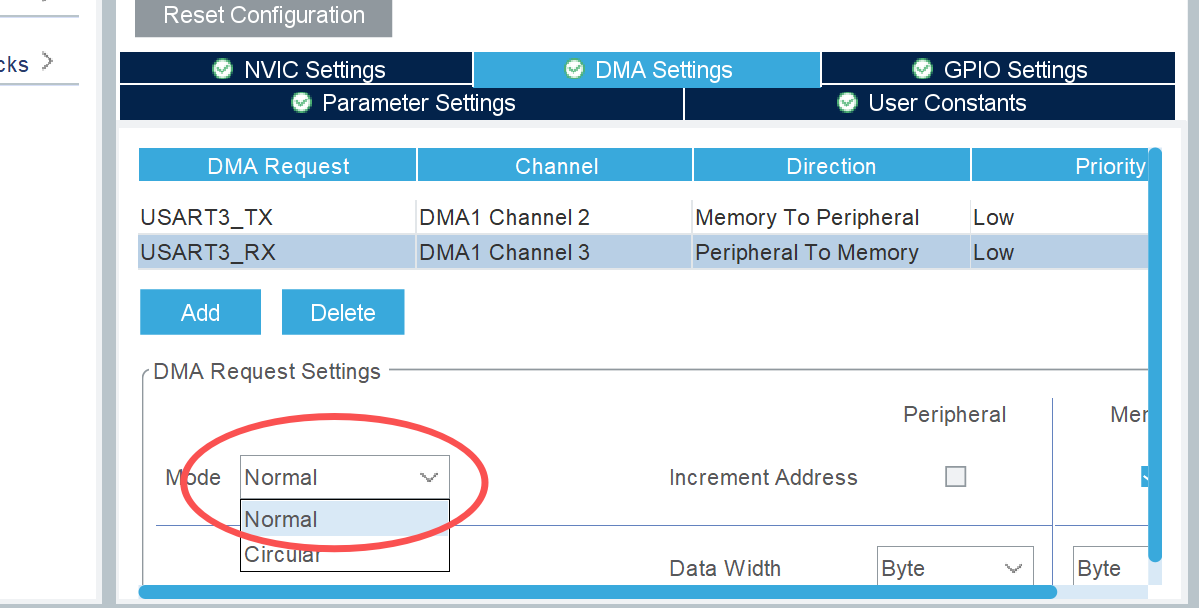Go to the Parameter Settings tab
The height and width of the screenshot is (616, 1199).
(401, 102)
